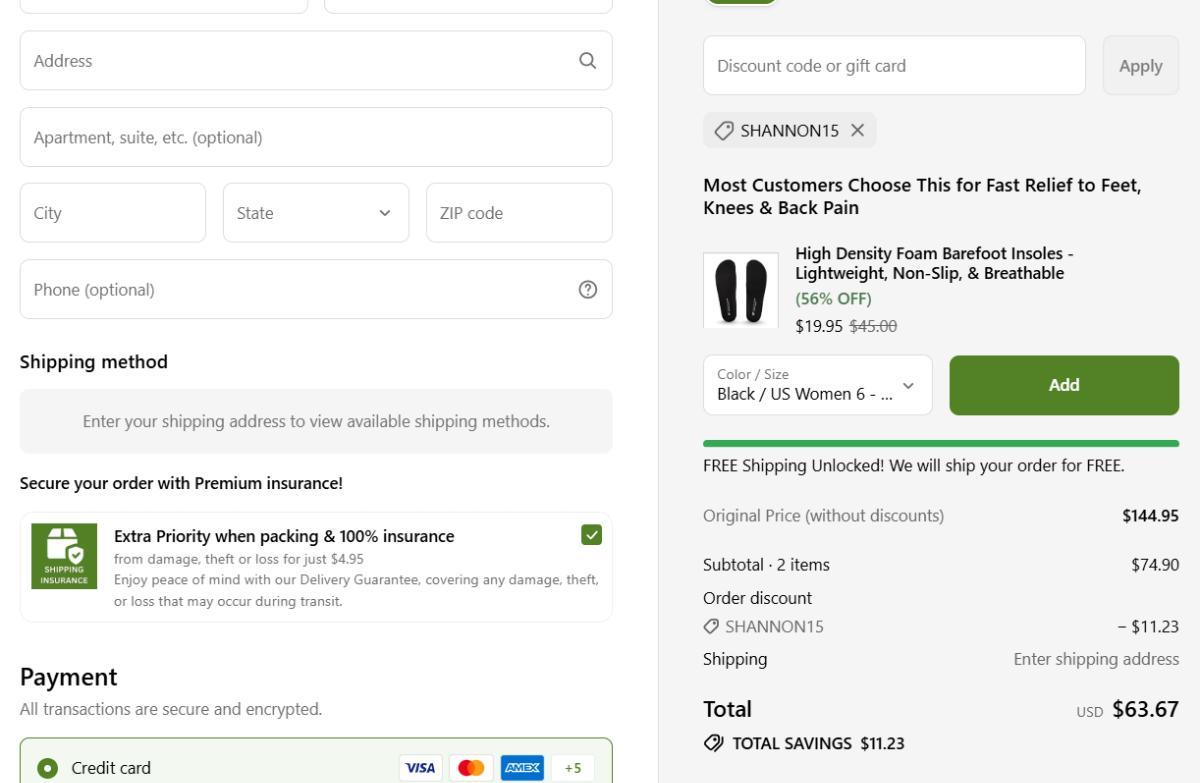The image size is (1200, 783).
Task: Click into the City input field
Action: pyautogui.click(x=112, y=213)
